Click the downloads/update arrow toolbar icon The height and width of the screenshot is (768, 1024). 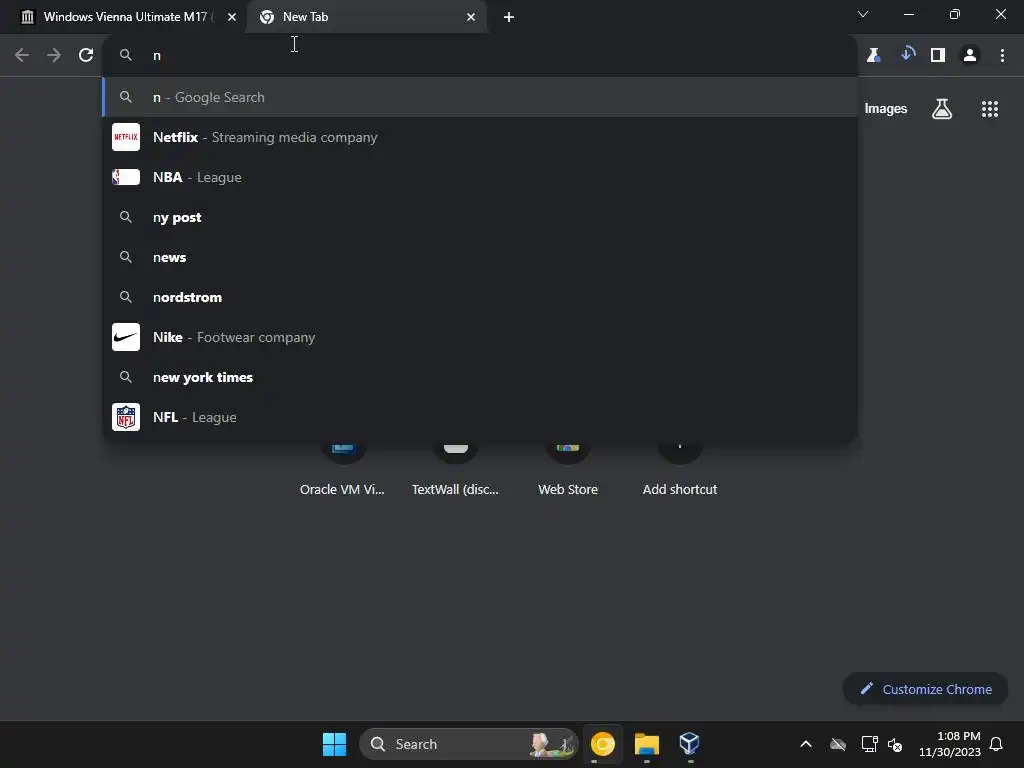tap(906, 55)
